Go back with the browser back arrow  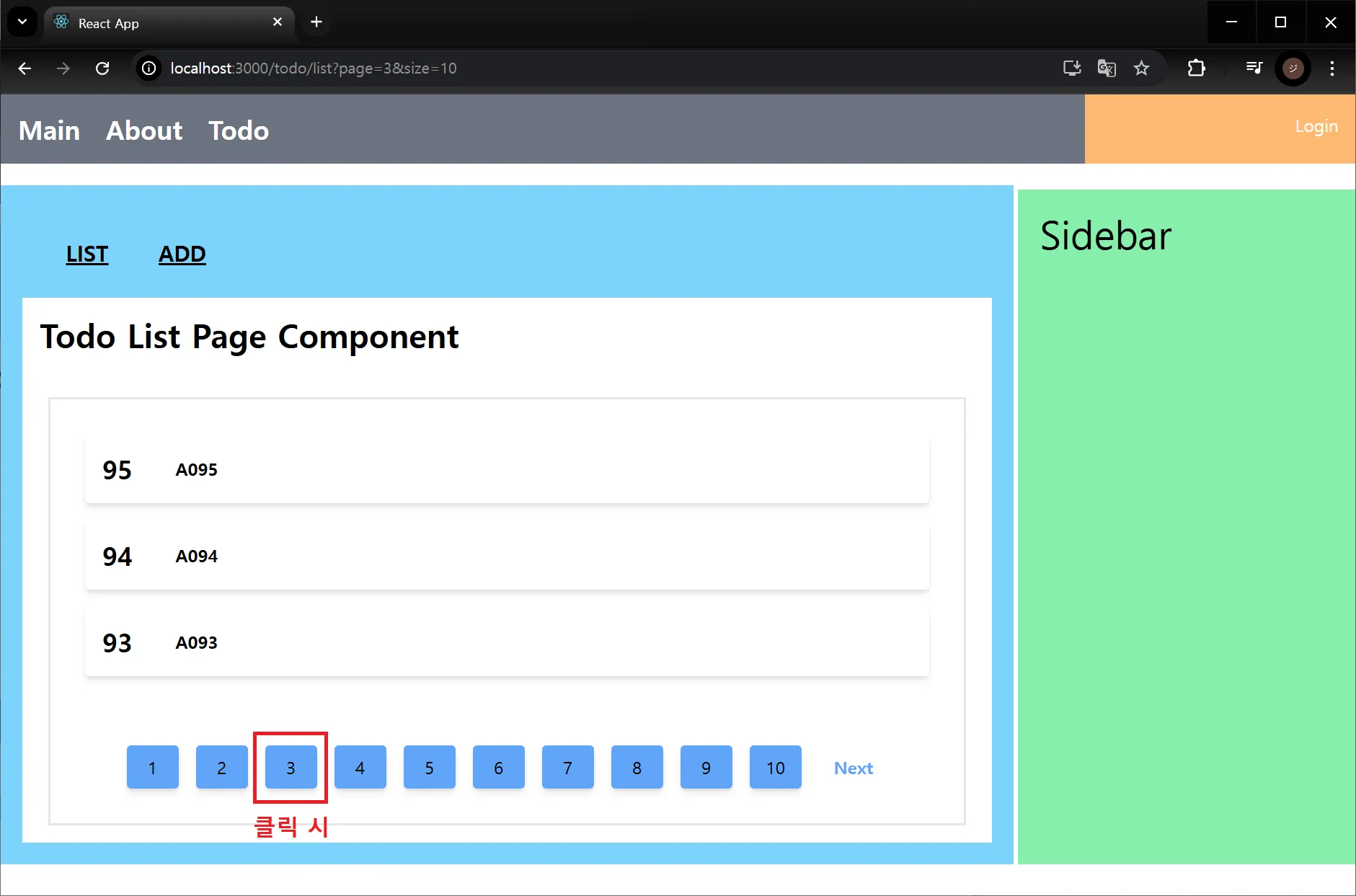click(x=25, y=68)
